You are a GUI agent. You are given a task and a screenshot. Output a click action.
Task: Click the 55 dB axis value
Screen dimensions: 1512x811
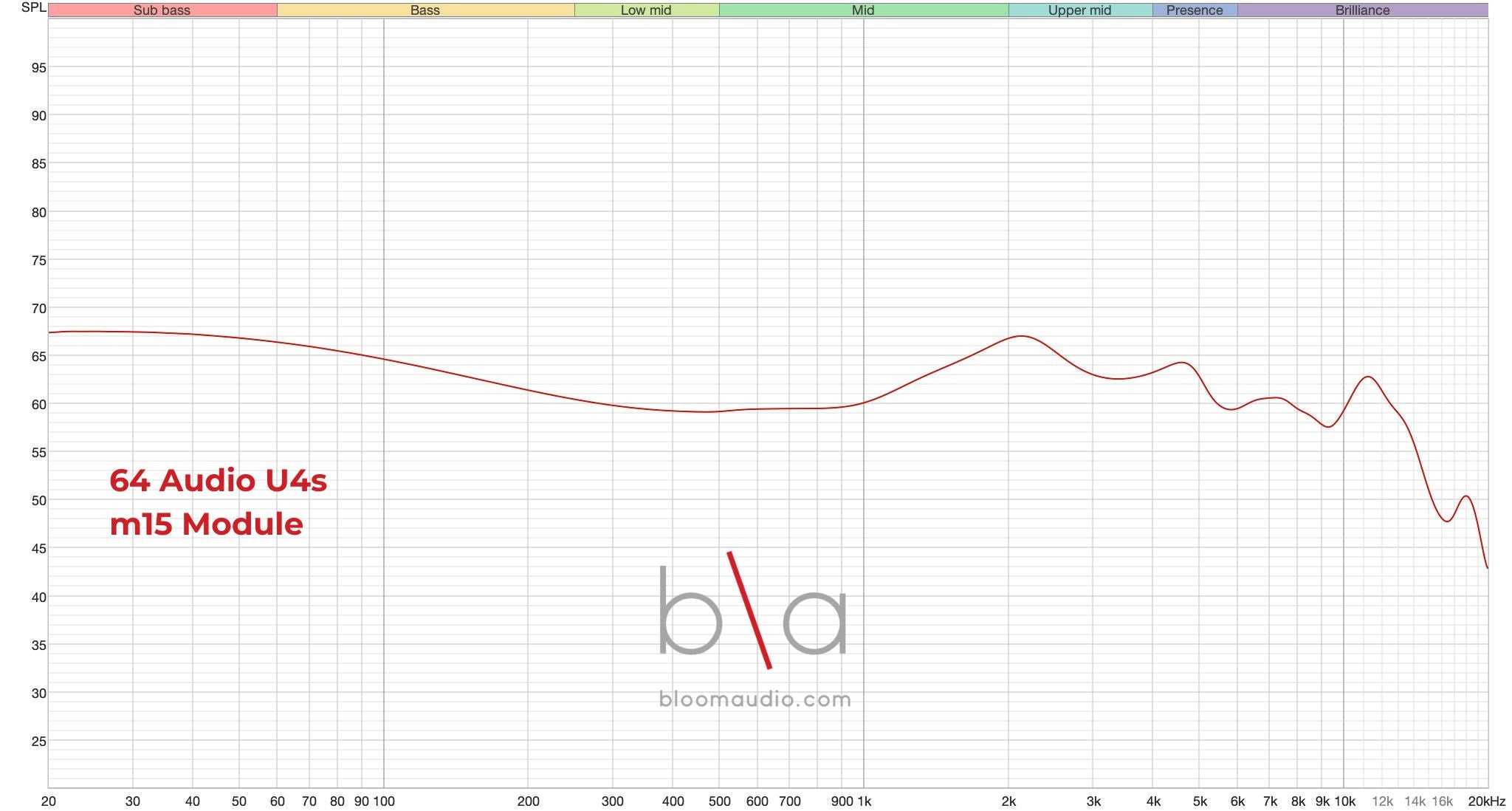38,453
